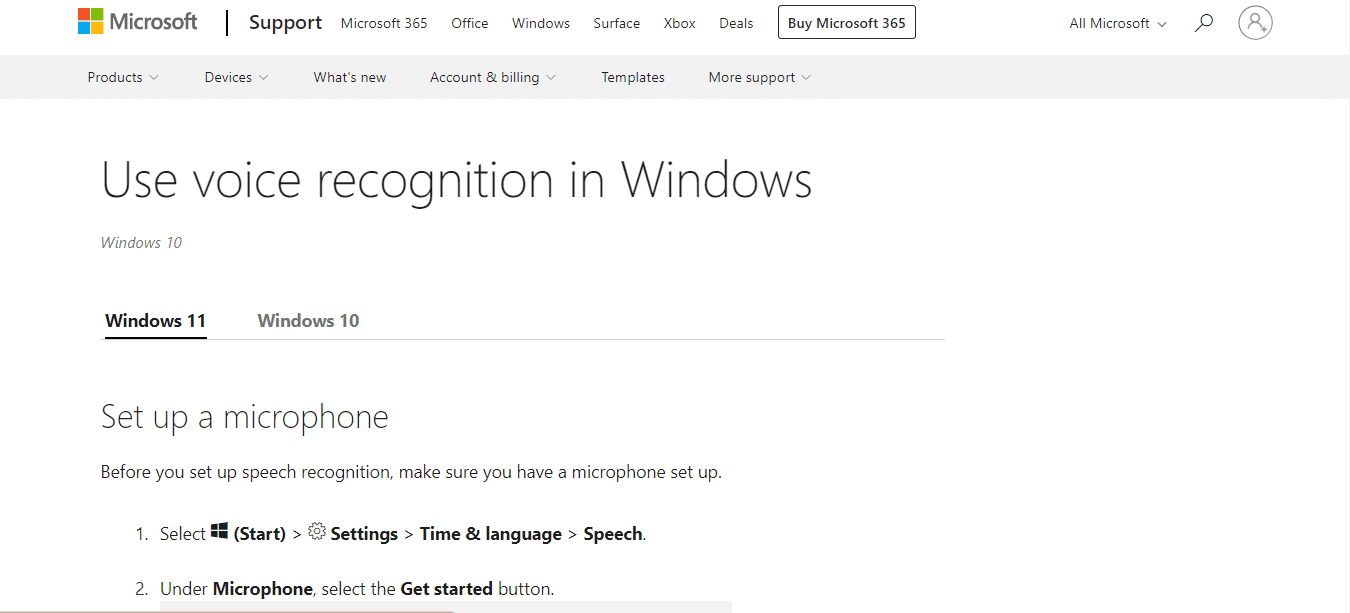Click Deals in the top menu
This screenshot has height=613, width=1350.
pyautogui.click(x=736, y=22)
